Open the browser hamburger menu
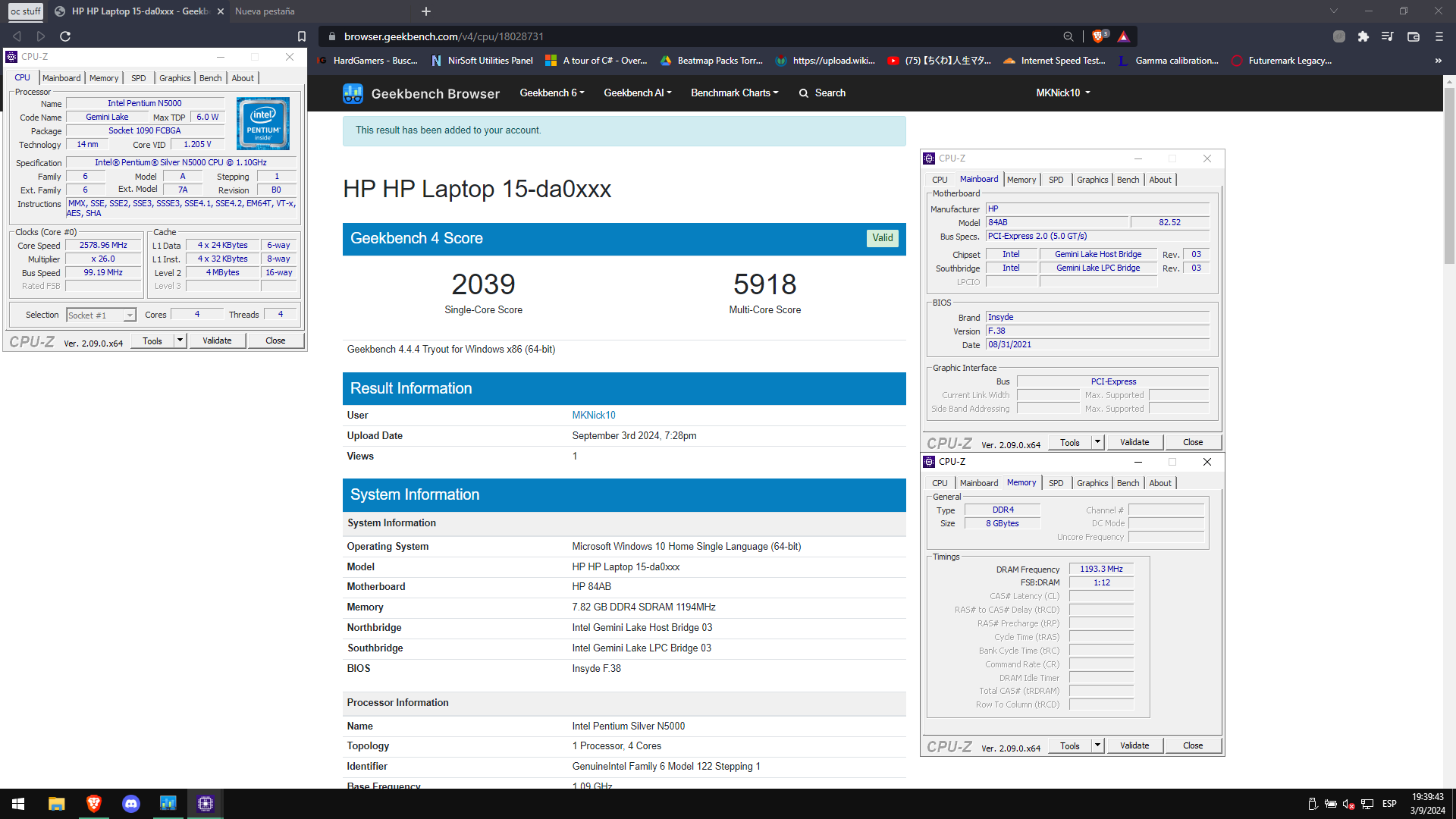Image resolution: width=1456 pixels, height=819 pixels. click(1439, 36)
